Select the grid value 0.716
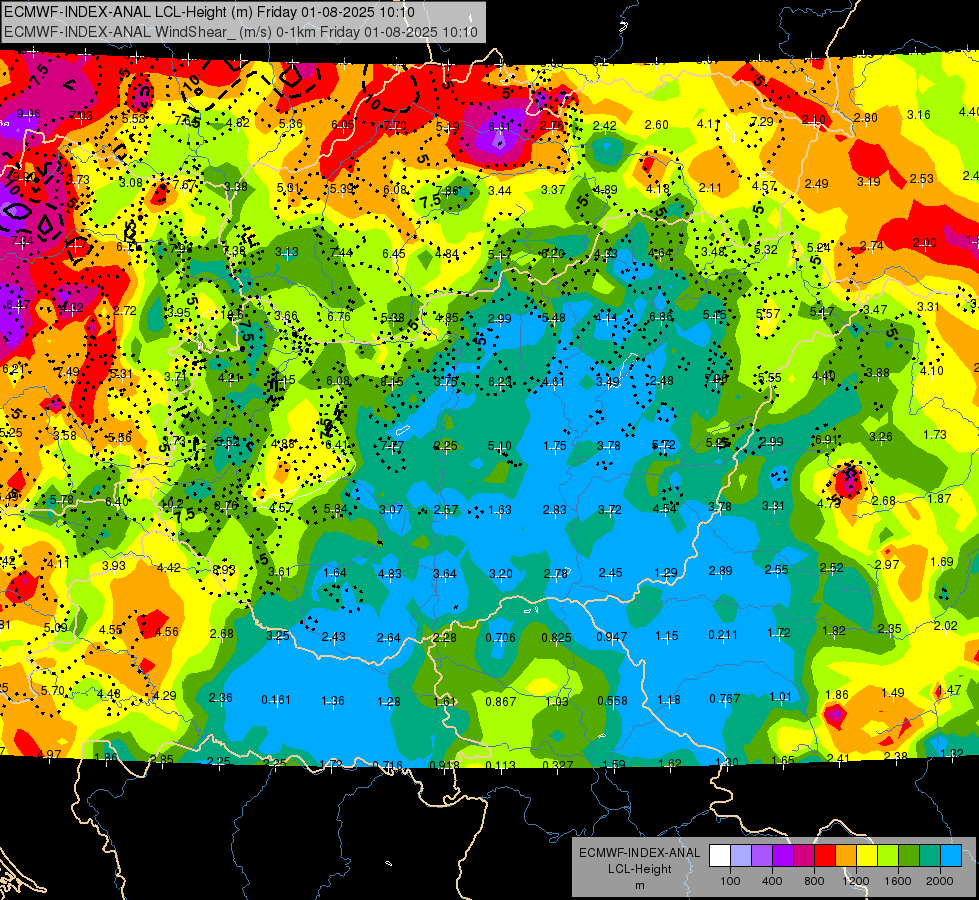Screen dimensions: 979x900 tap(388, 766)
